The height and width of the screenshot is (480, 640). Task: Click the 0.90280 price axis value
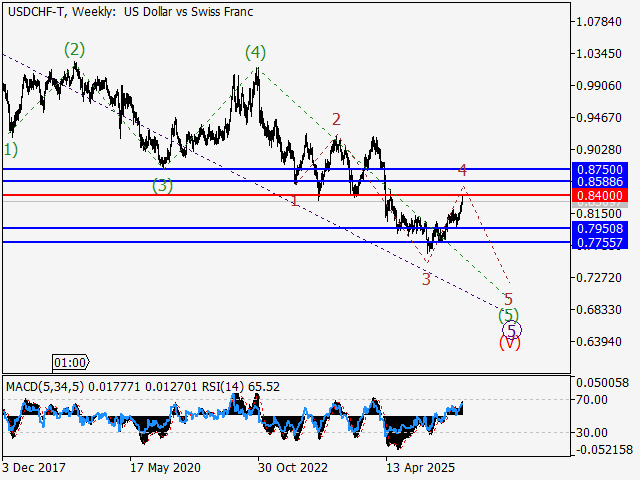point(599,150)
